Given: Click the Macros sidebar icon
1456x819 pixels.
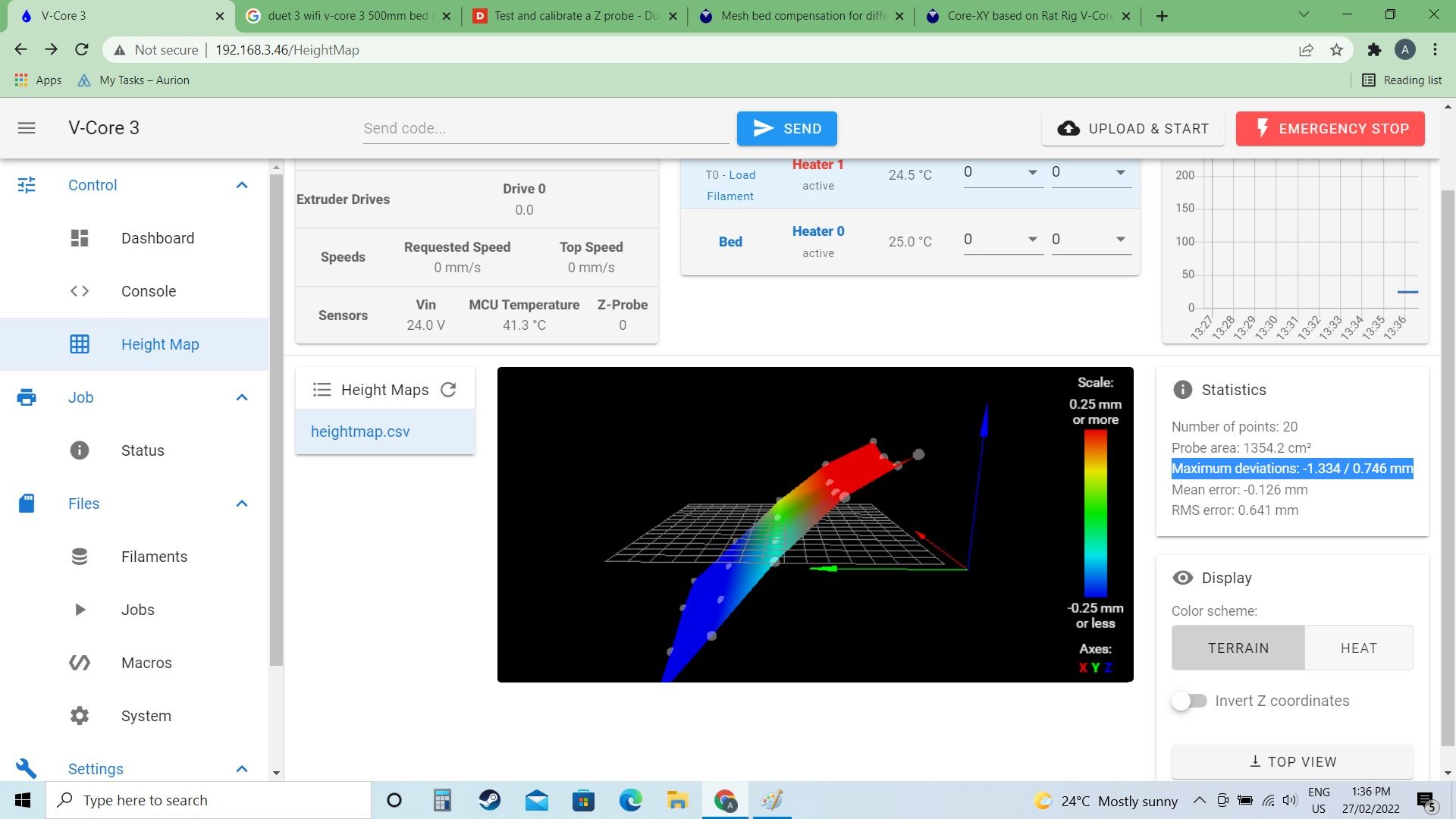Looking at the screenshot, I should click(79, 663).
